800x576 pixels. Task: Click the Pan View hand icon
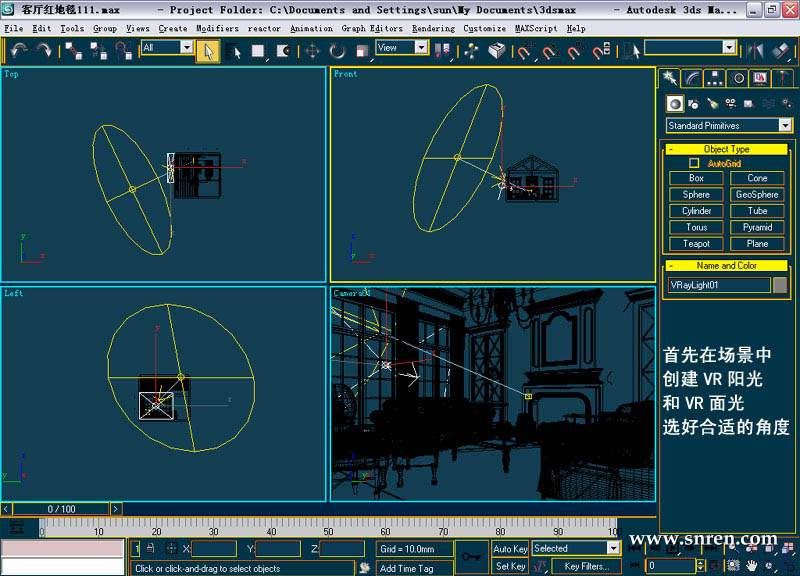(751, 566)
